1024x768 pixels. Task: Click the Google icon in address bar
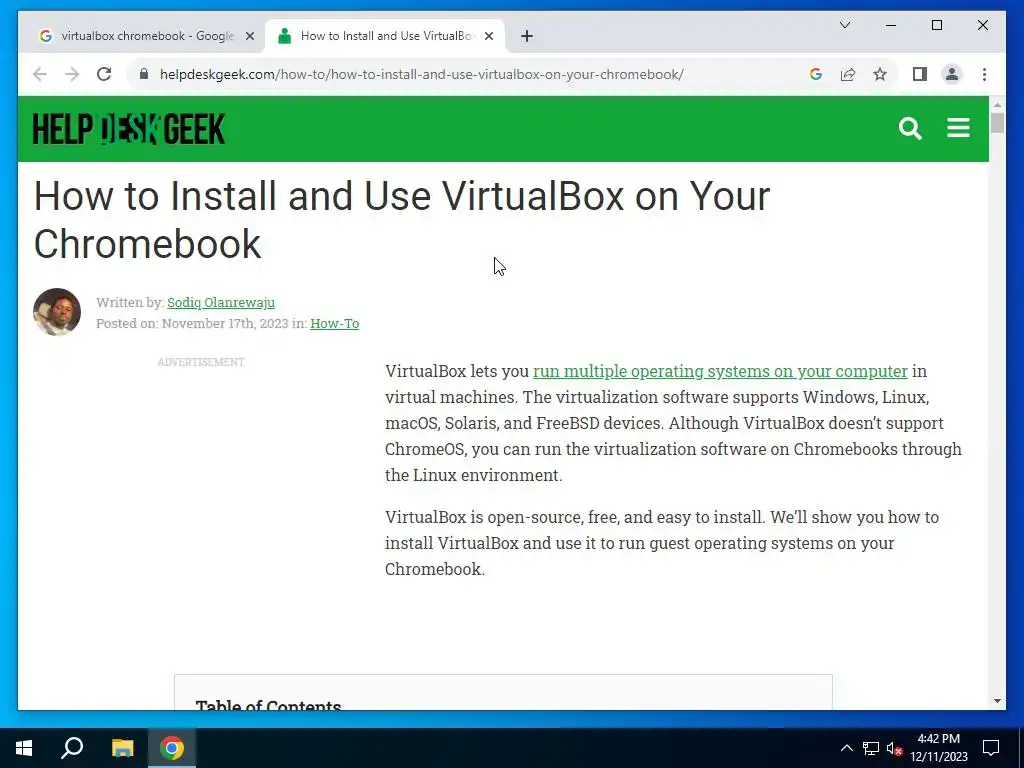816,74
